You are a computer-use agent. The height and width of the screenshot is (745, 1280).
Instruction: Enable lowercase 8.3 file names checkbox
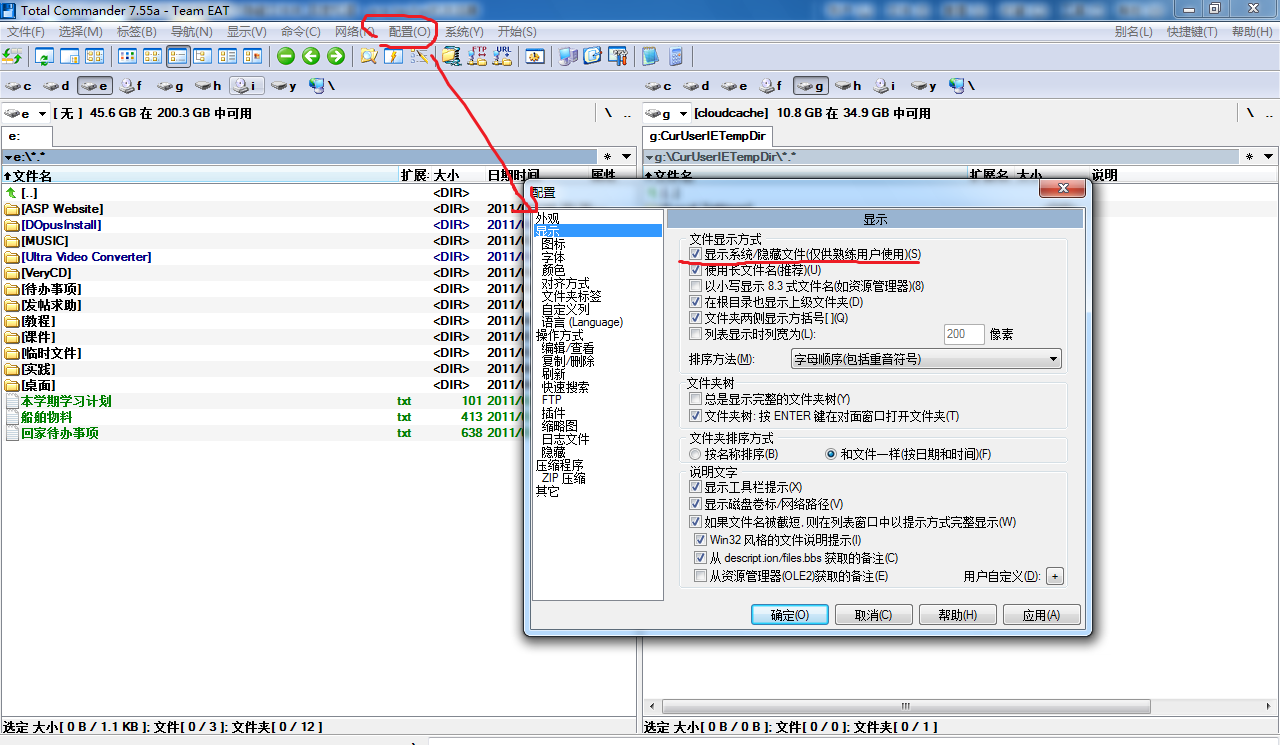pyautogui.click(x=696, y=286)
